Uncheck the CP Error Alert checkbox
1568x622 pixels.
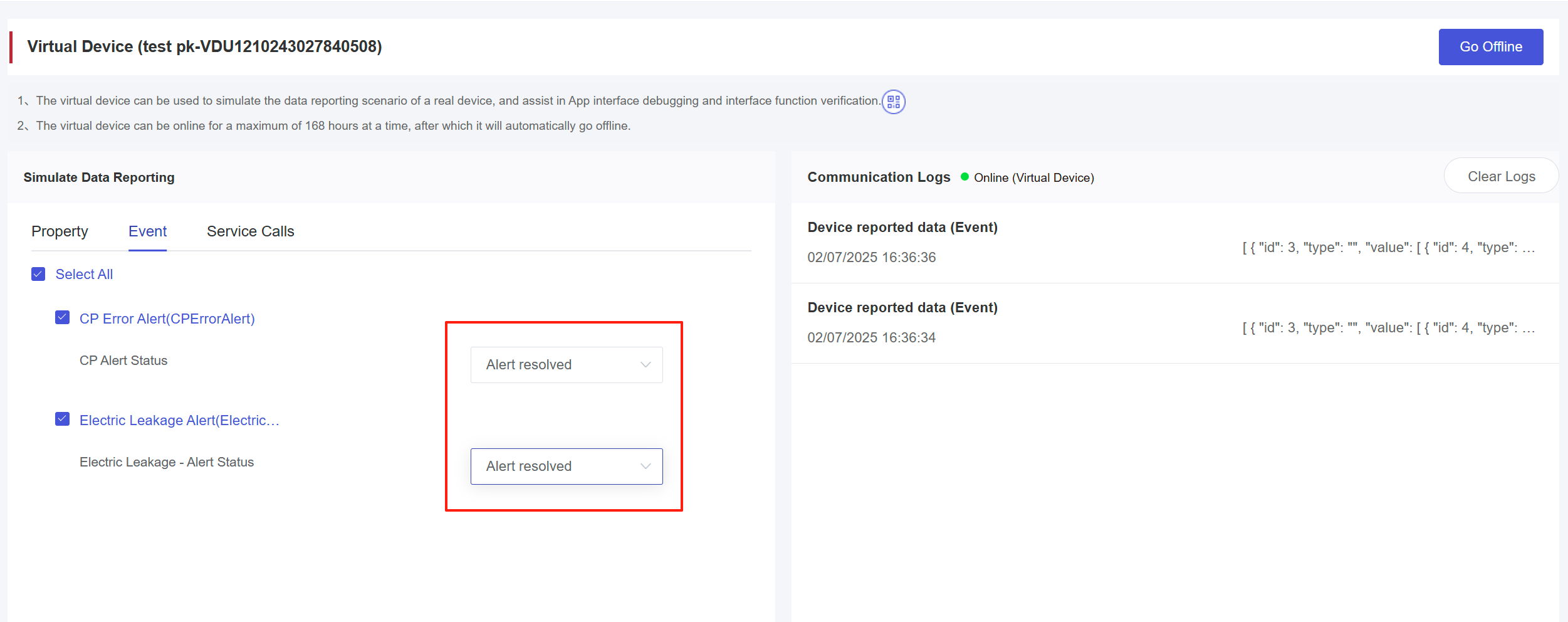62,318
